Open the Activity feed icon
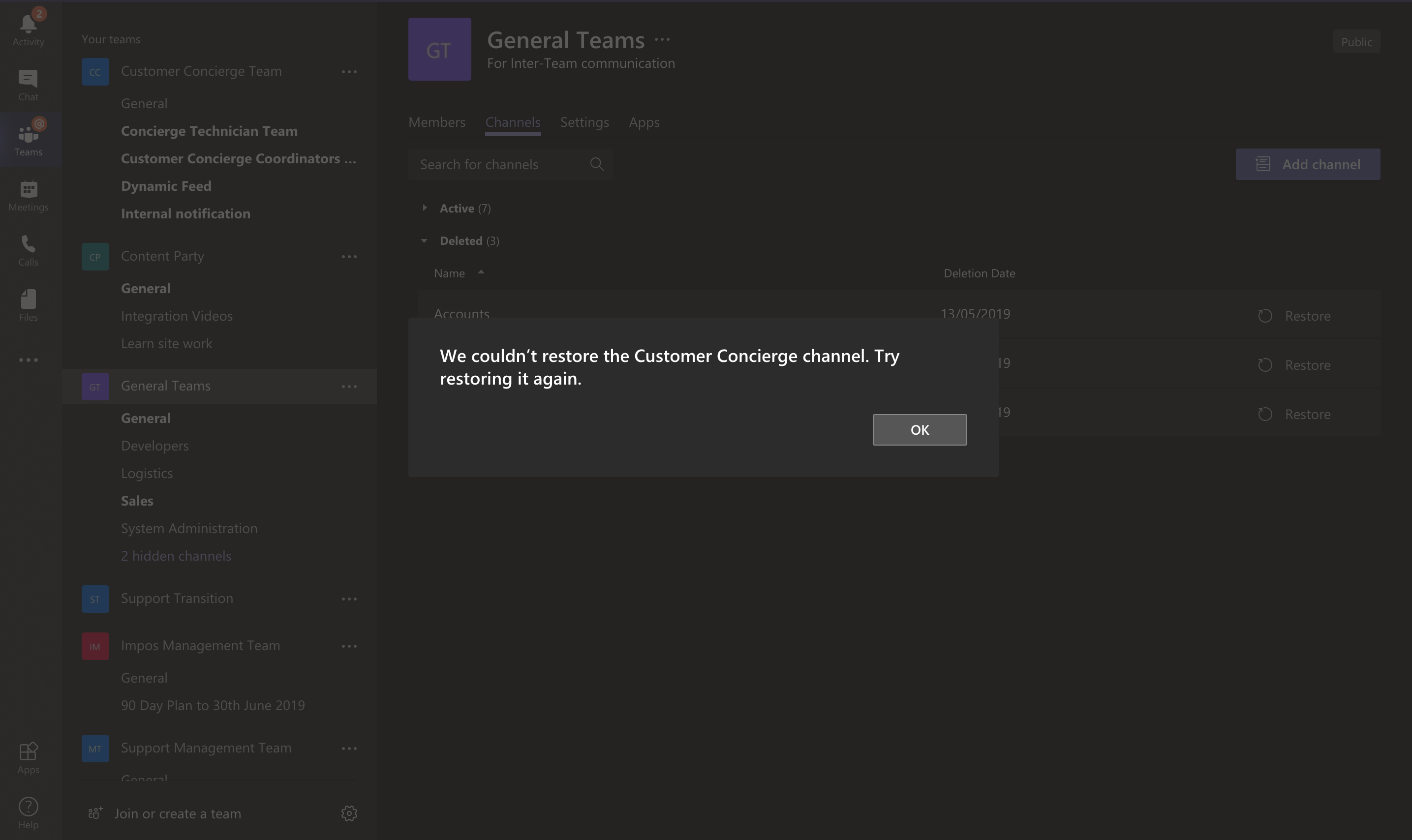The width and height of the screenshot is (1412, 840). coord(29,29)
